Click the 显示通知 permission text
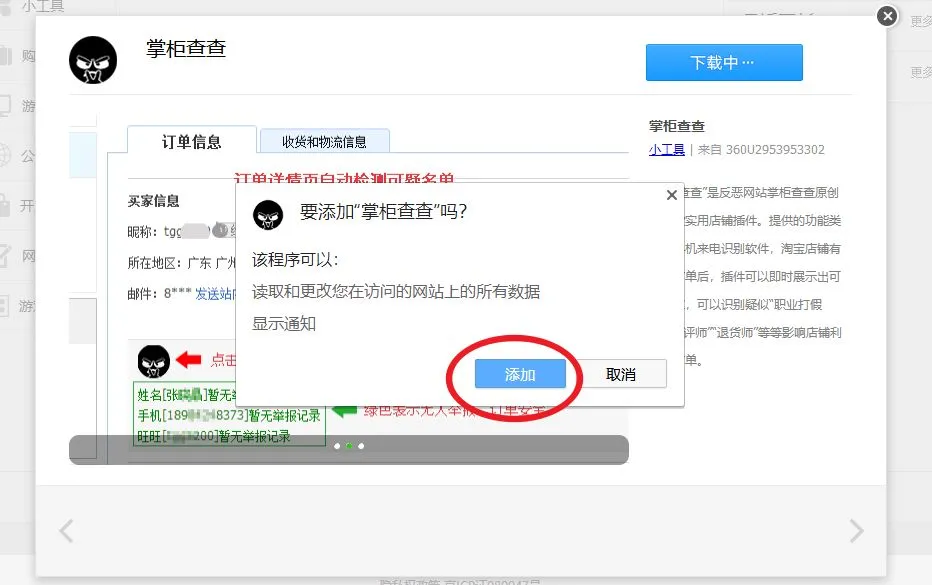 (284, 324)
